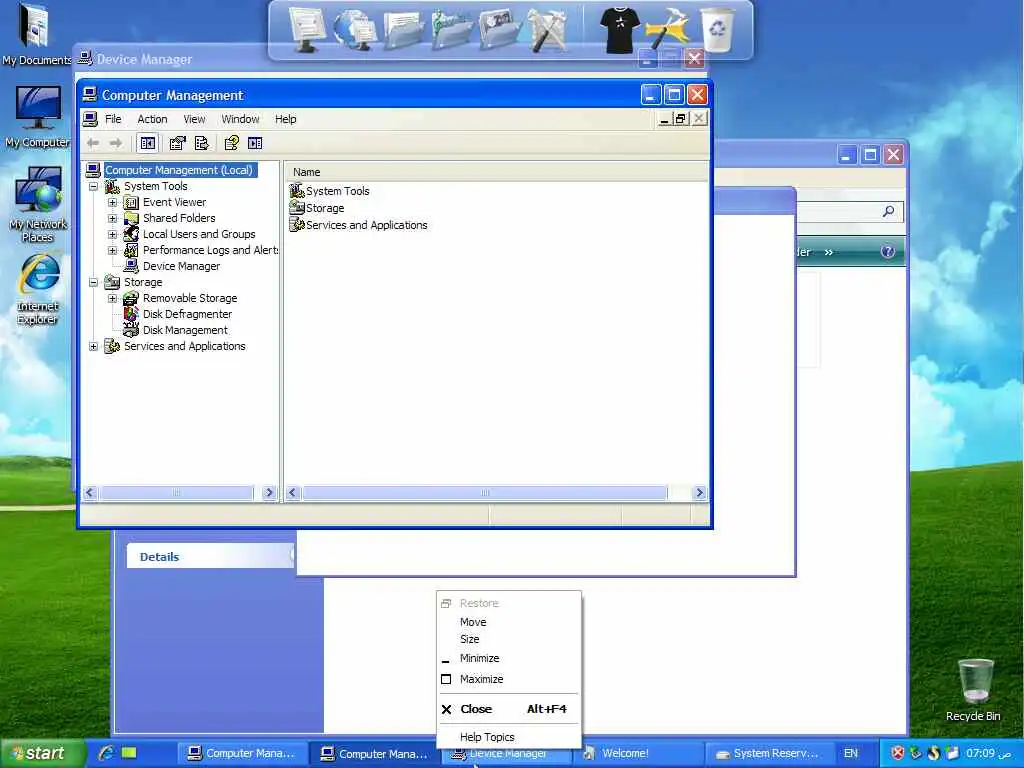Open Properties toolbar icon in Computer Management

tap(177, 143)
